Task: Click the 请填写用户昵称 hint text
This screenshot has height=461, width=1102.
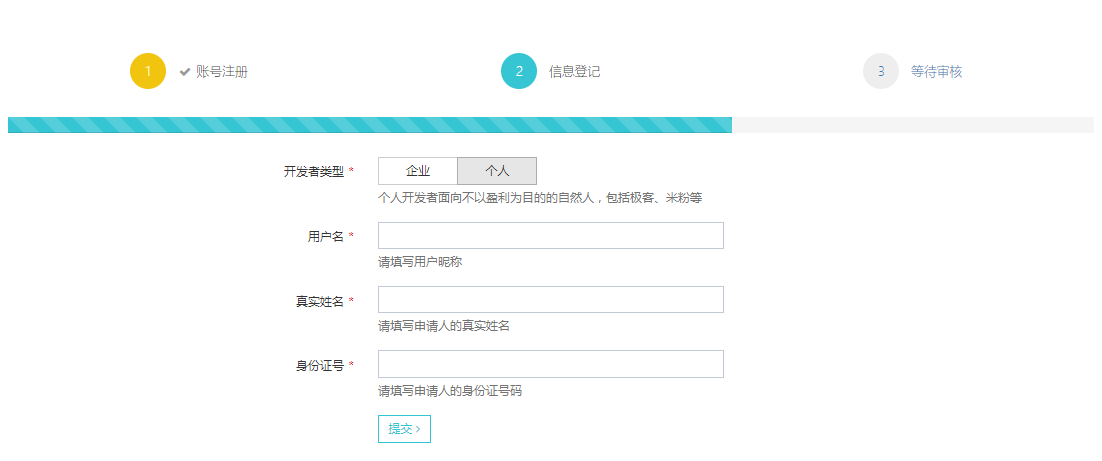Action: (420, 263)
